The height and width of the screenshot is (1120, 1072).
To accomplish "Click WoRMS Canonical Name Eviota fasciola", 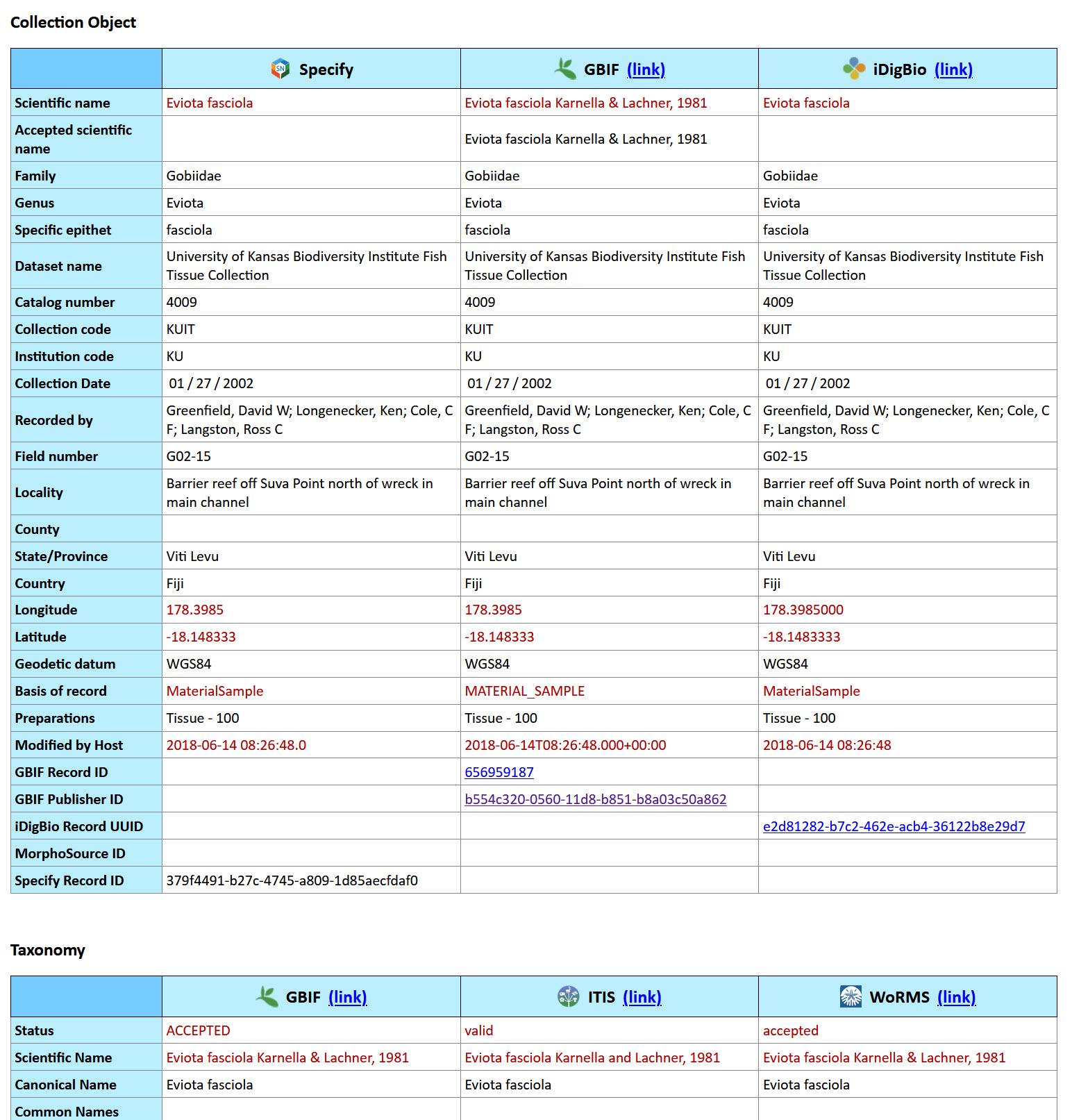I will click(x=806, y=1085).
